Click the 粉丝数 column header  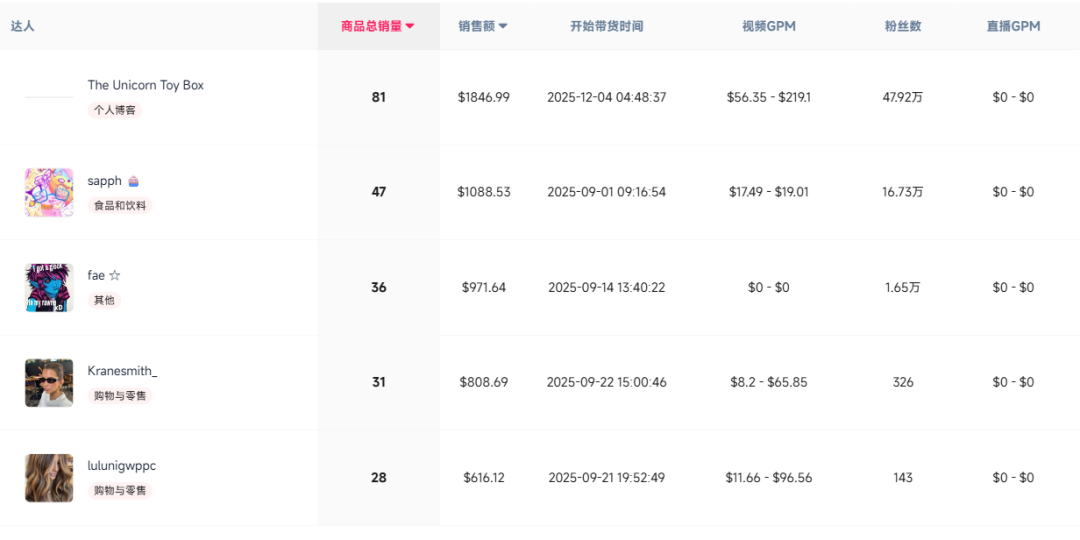click(x=903, y=26)
